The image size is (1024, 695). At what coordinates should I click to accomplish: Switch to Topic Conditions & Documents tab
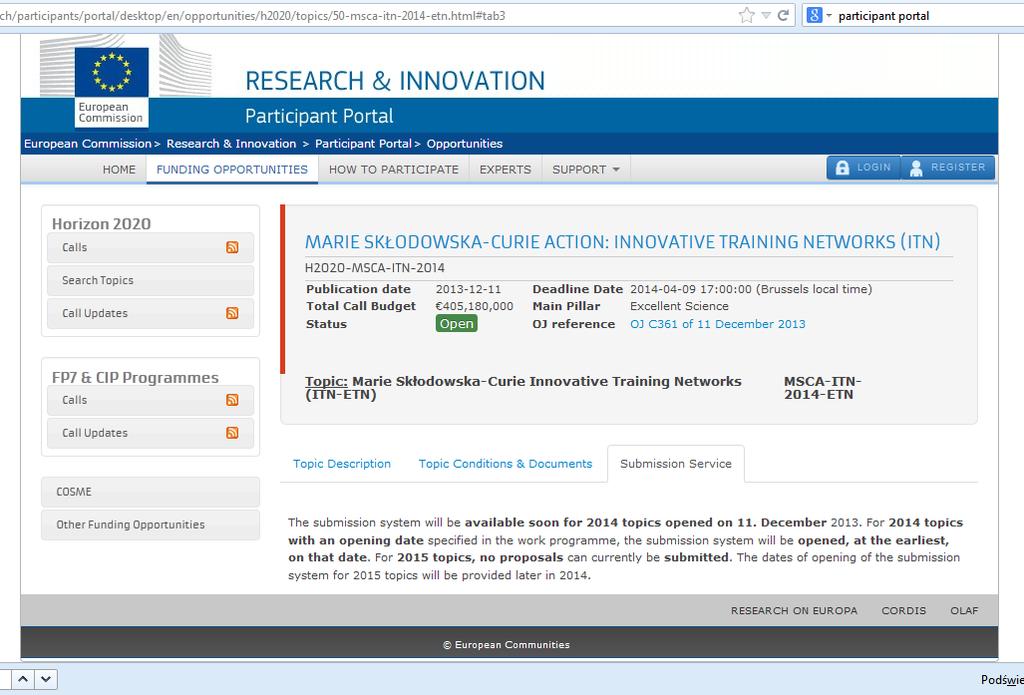click(505, 464)
